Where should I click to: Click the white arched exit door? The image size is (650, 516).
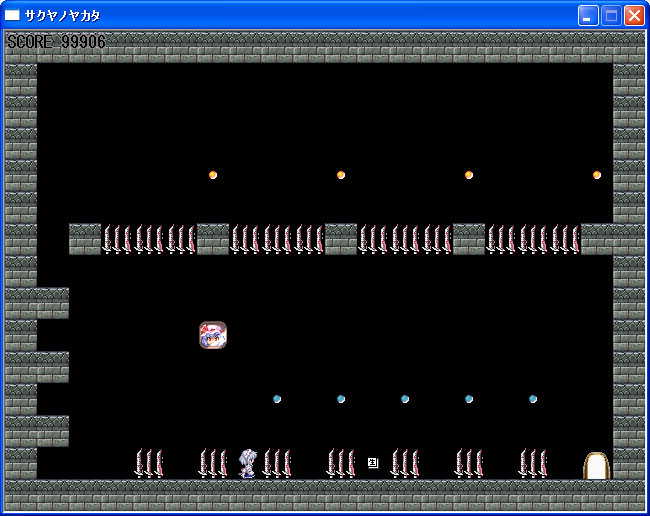597,466
